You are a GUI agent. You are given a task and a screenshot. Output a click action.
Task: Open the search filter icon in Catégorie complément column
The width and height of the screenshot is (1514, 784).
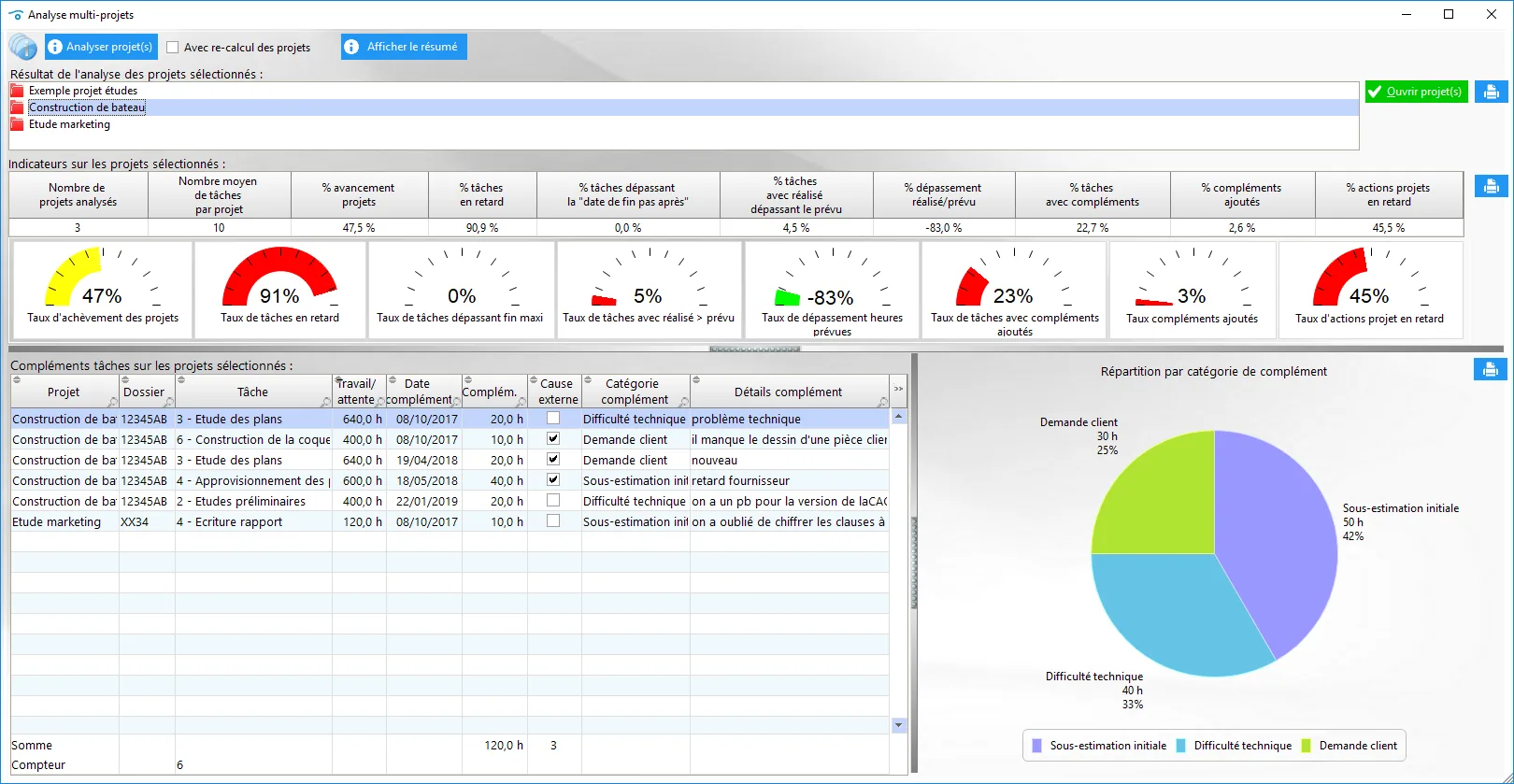coord(684,403)
